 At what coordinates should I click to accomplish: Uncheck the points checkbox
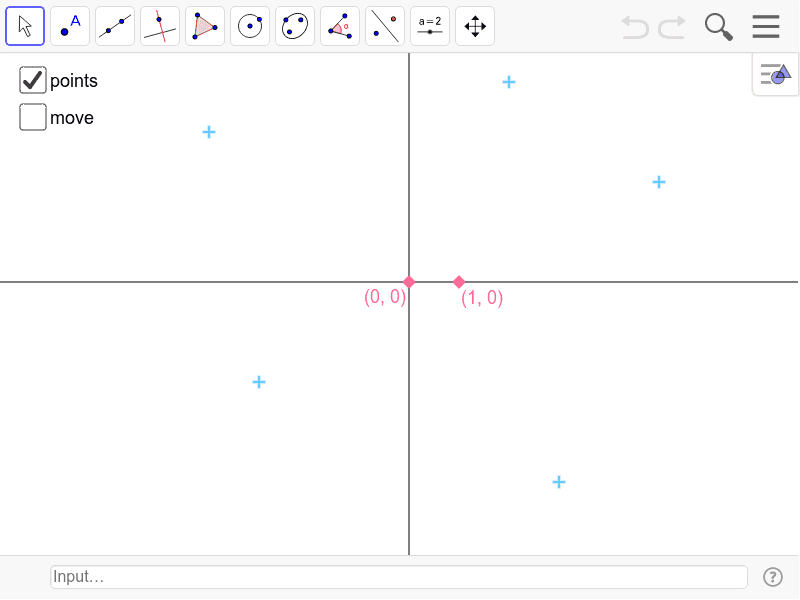pyautogui.click(x=33, y=80)
